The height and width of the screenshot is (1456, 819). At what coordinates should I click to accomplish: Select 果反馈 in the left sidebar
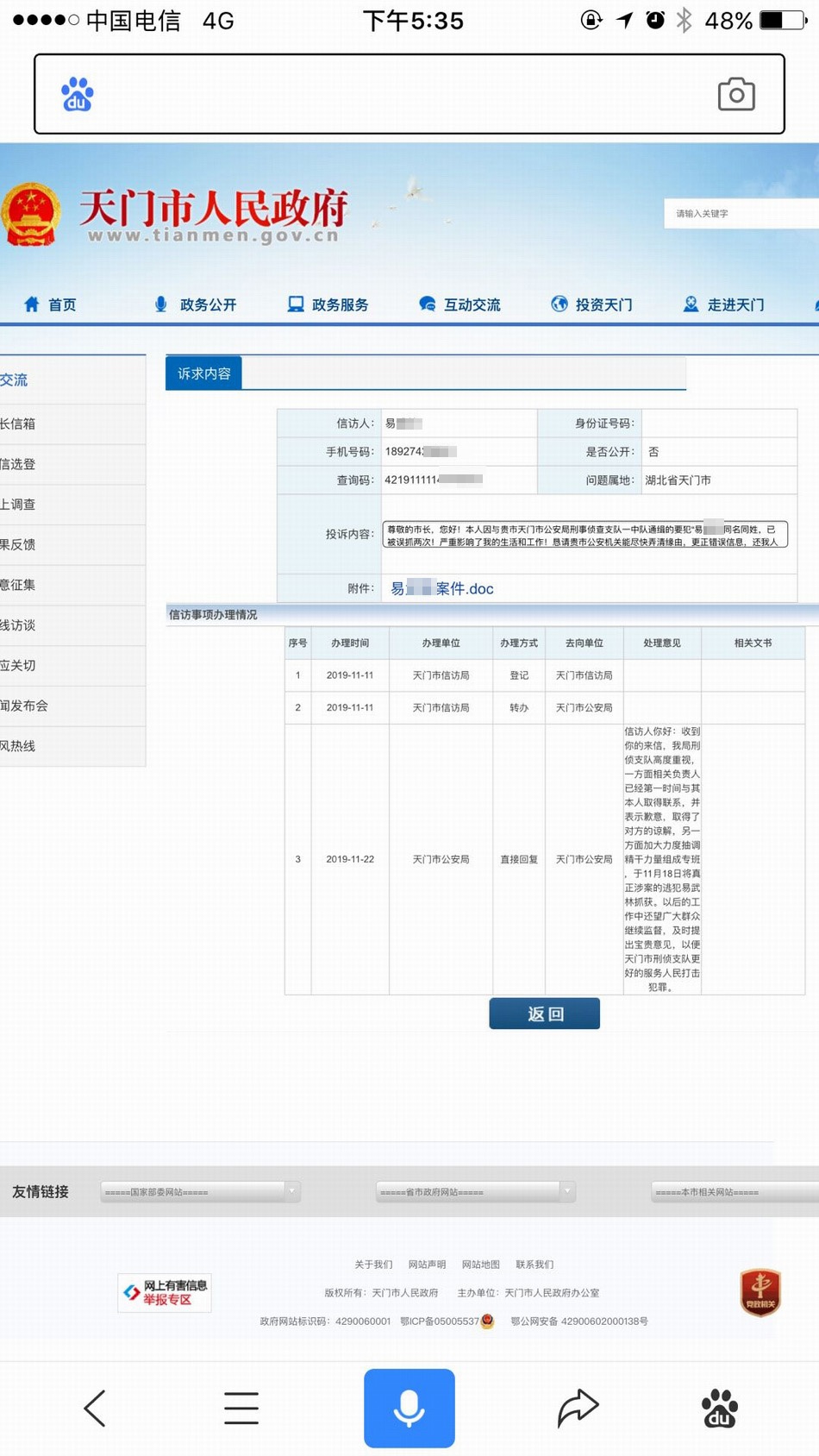coord(72,544)
